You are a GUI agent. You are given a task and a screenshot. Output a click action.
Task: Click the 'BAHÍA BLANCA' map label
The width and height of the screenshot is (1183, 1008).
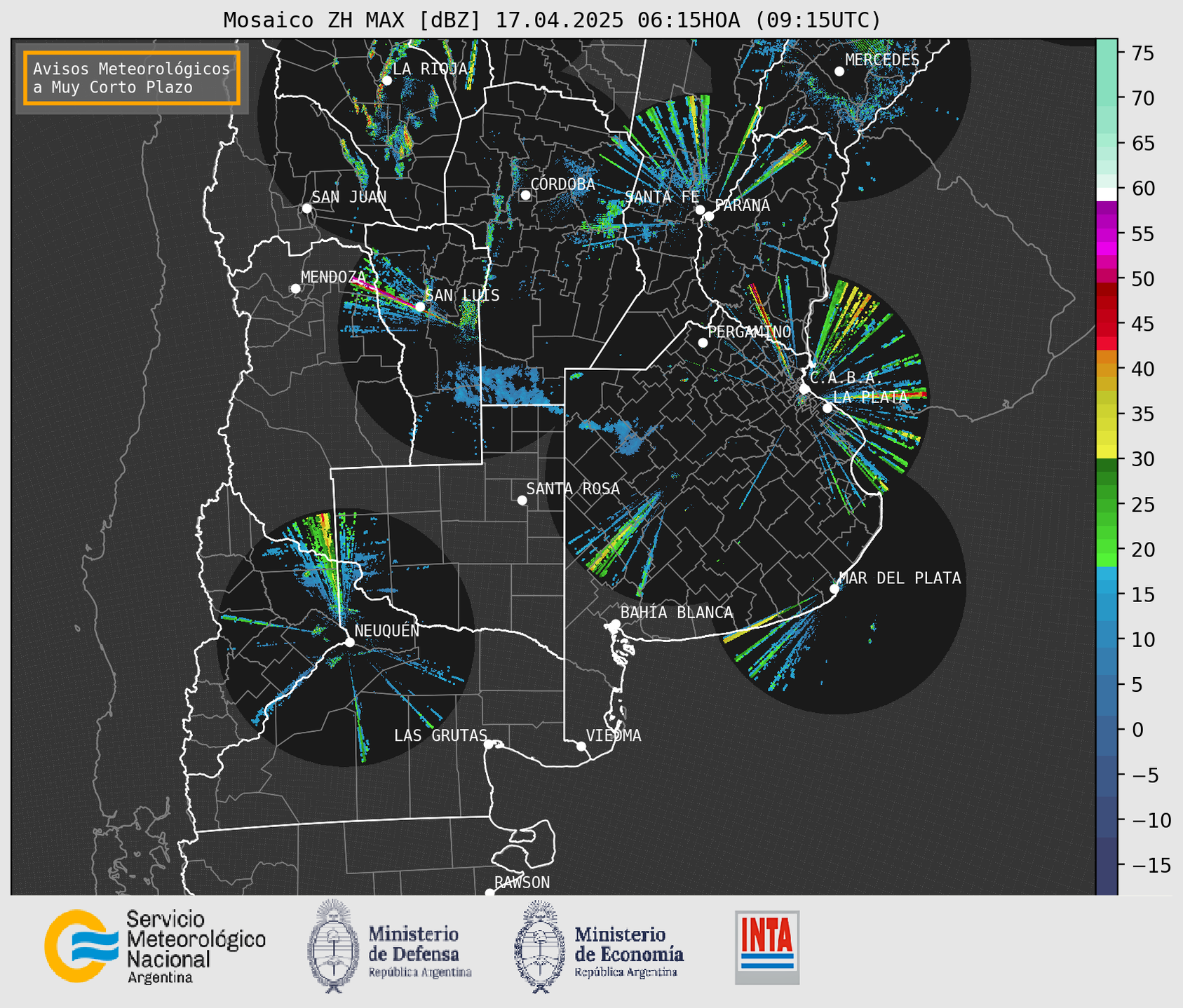coord(677,613)
